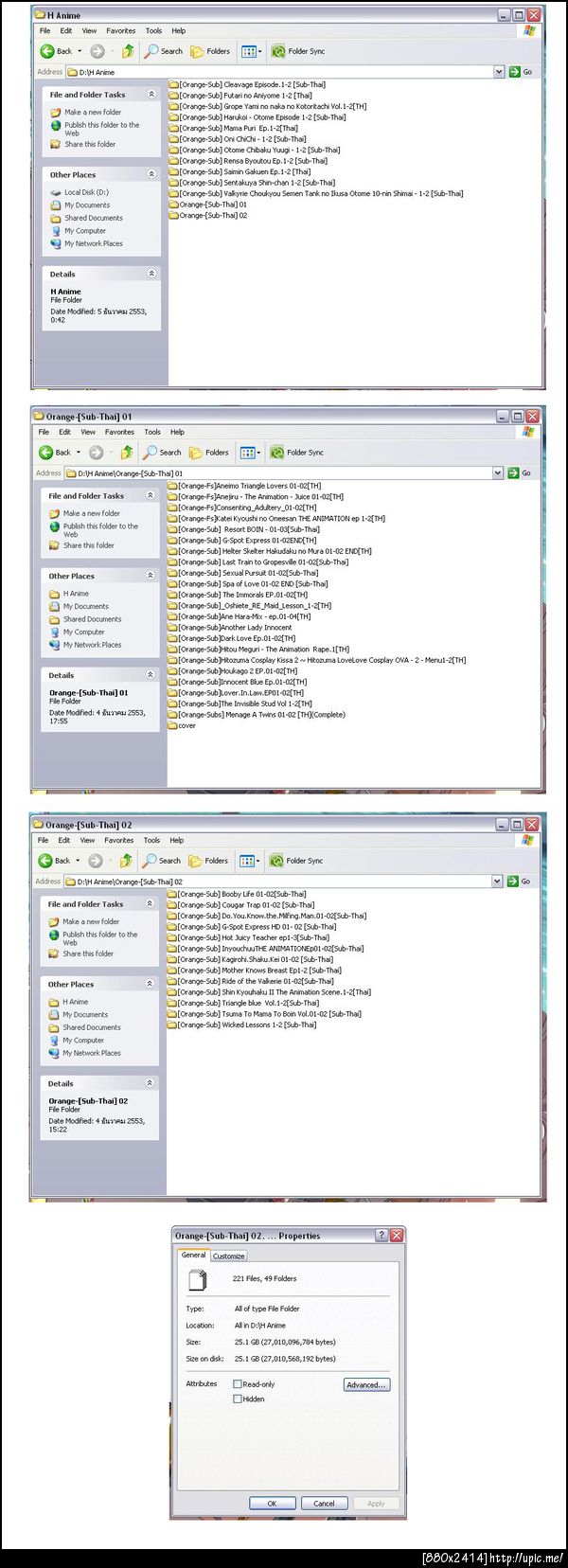Click Forward arrow in H Anime window
This screenshot has width=568, height=1568.
click(97, 51)
